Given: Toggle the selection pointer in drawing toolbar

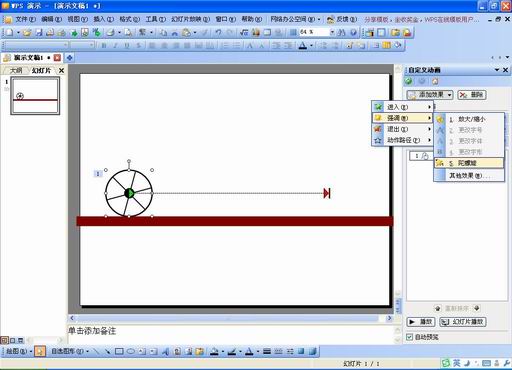Looking at the screenshot, I should (40, 351).
